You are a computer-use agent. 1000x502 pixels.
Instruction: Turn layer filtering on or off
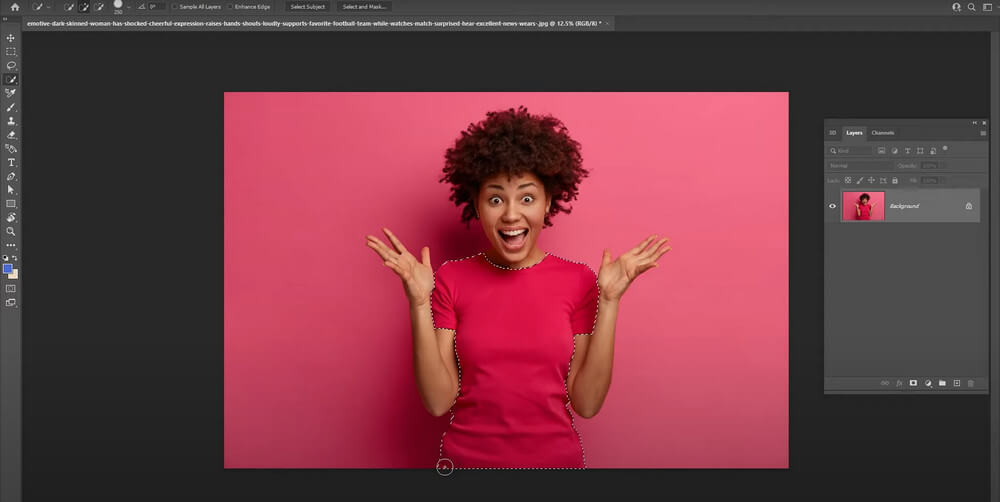click(x=945, y=149)
